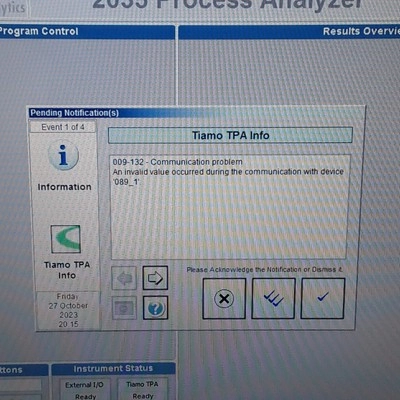Image resolution: width=400 pixels, height=400 pixels.
Task: Click the Results Overview panel header
Action: 289,32
